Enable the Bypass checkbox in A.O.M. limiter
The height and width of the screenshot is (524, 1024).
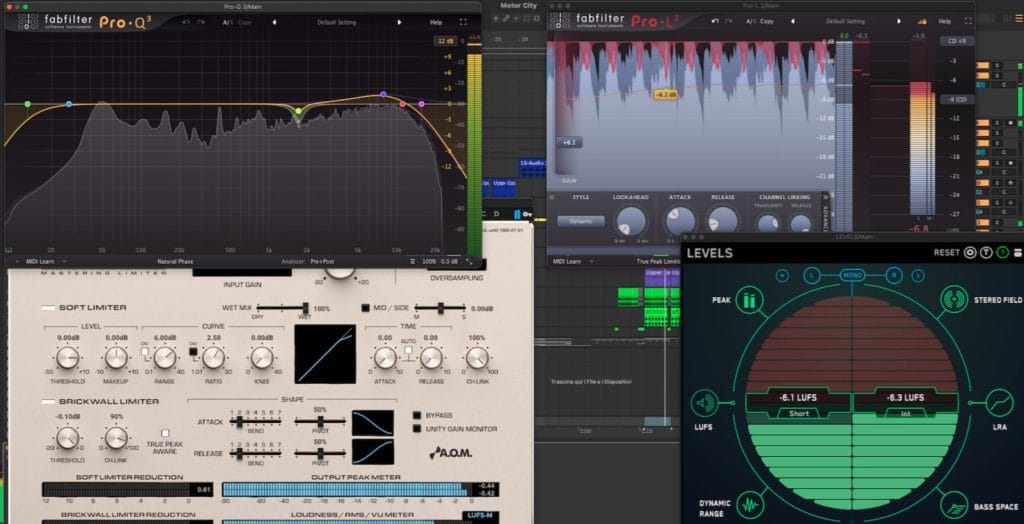[x=417, y=414]
